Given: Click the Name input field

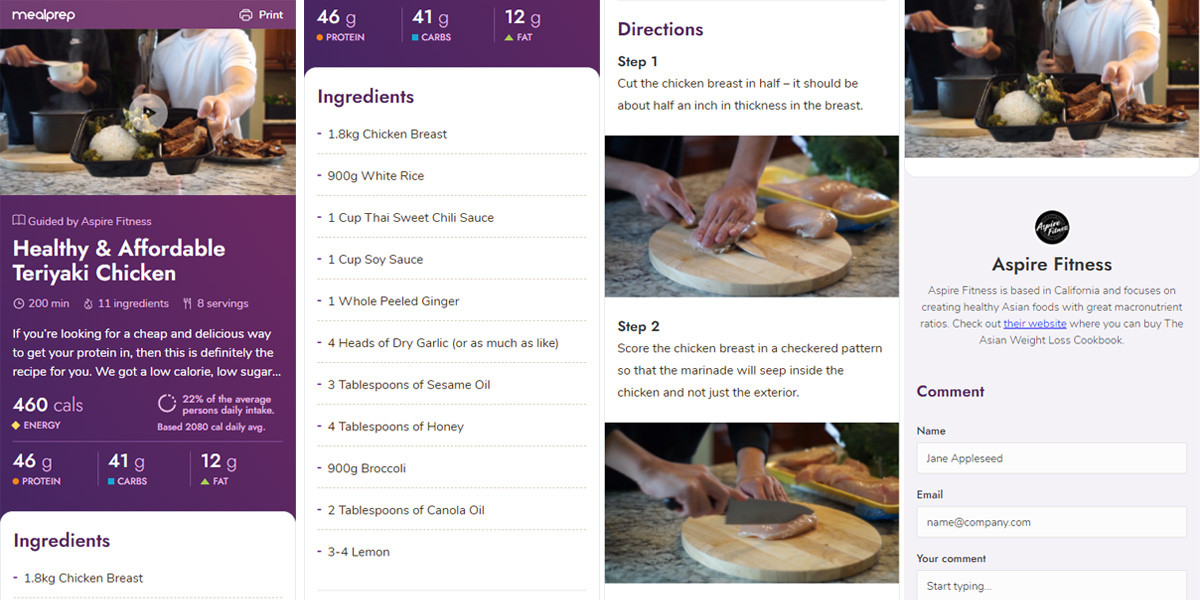Looking at the screenshot, I should click(1052, 458).
